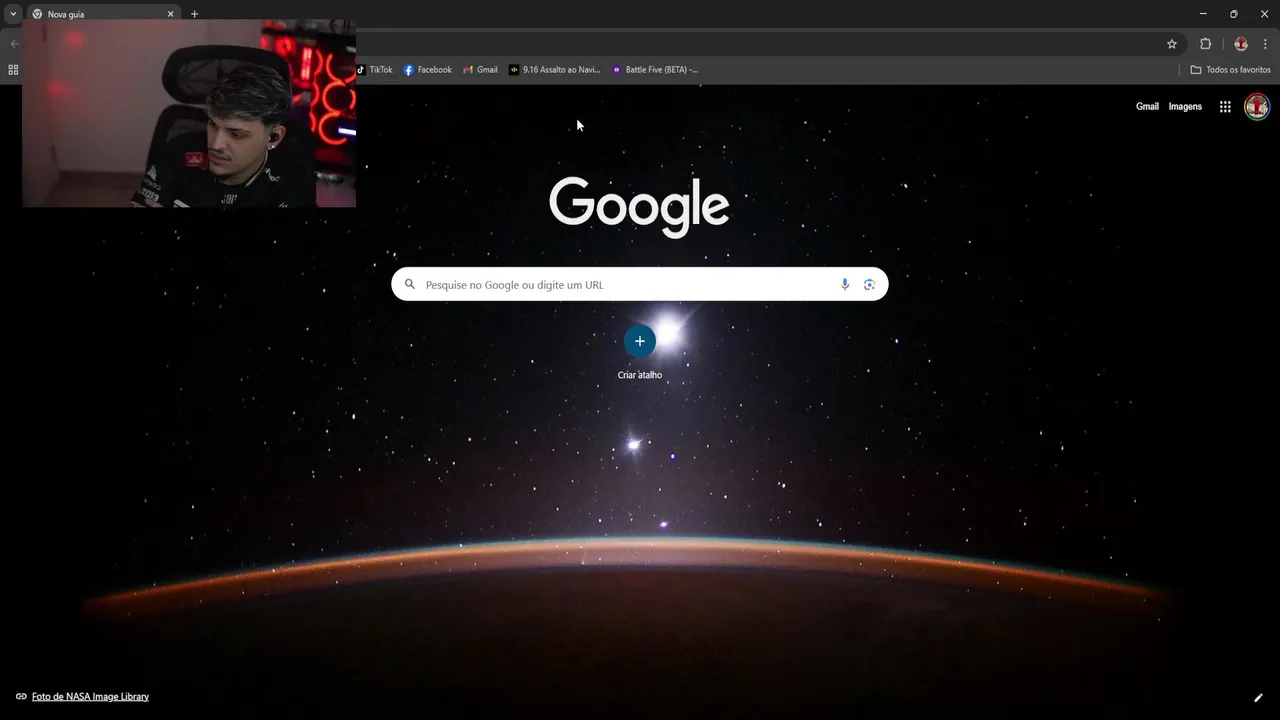Open Google account avatar

1257,107
